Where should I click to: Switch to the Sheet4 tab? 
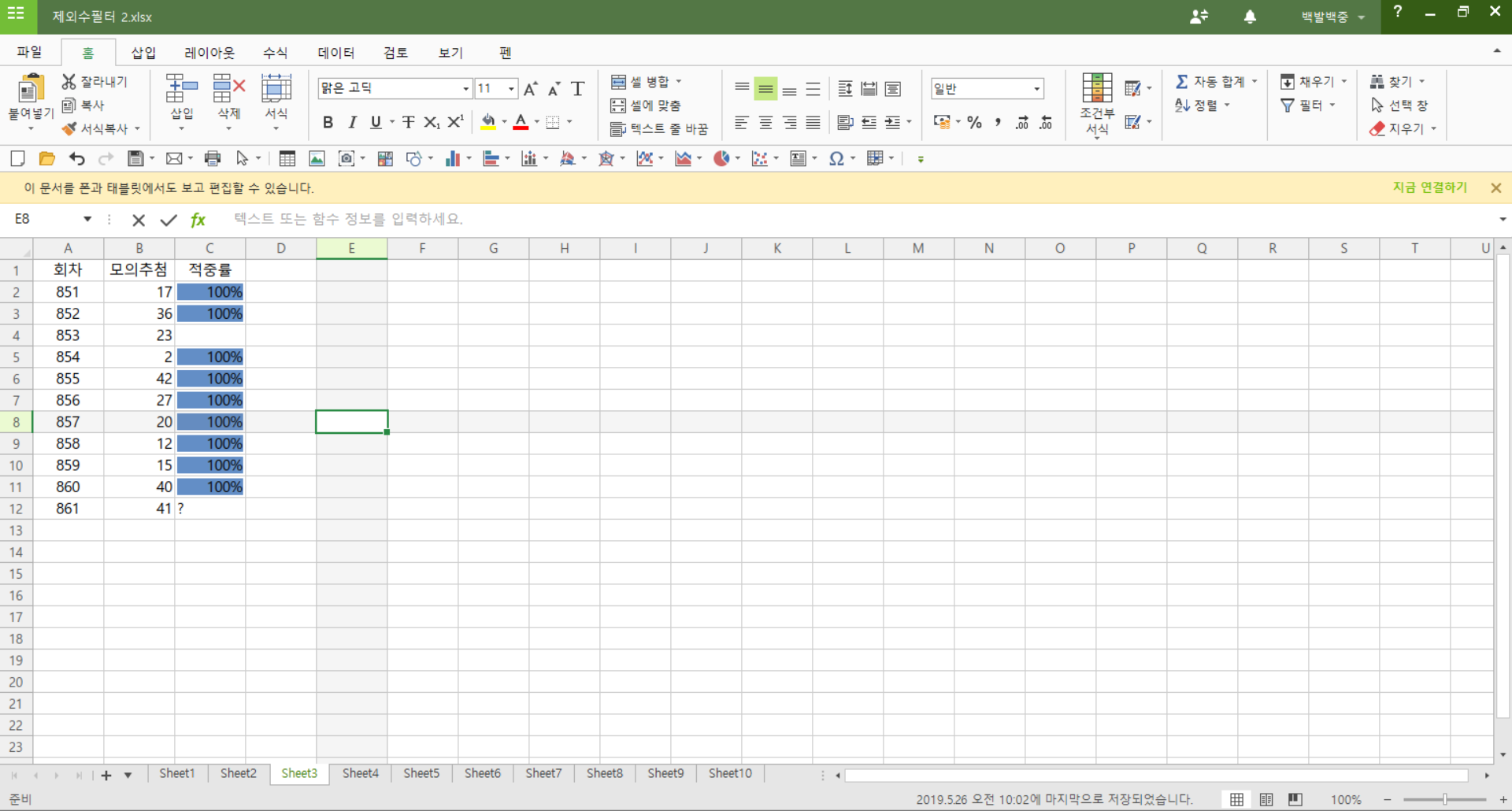(x=360, y=773)
